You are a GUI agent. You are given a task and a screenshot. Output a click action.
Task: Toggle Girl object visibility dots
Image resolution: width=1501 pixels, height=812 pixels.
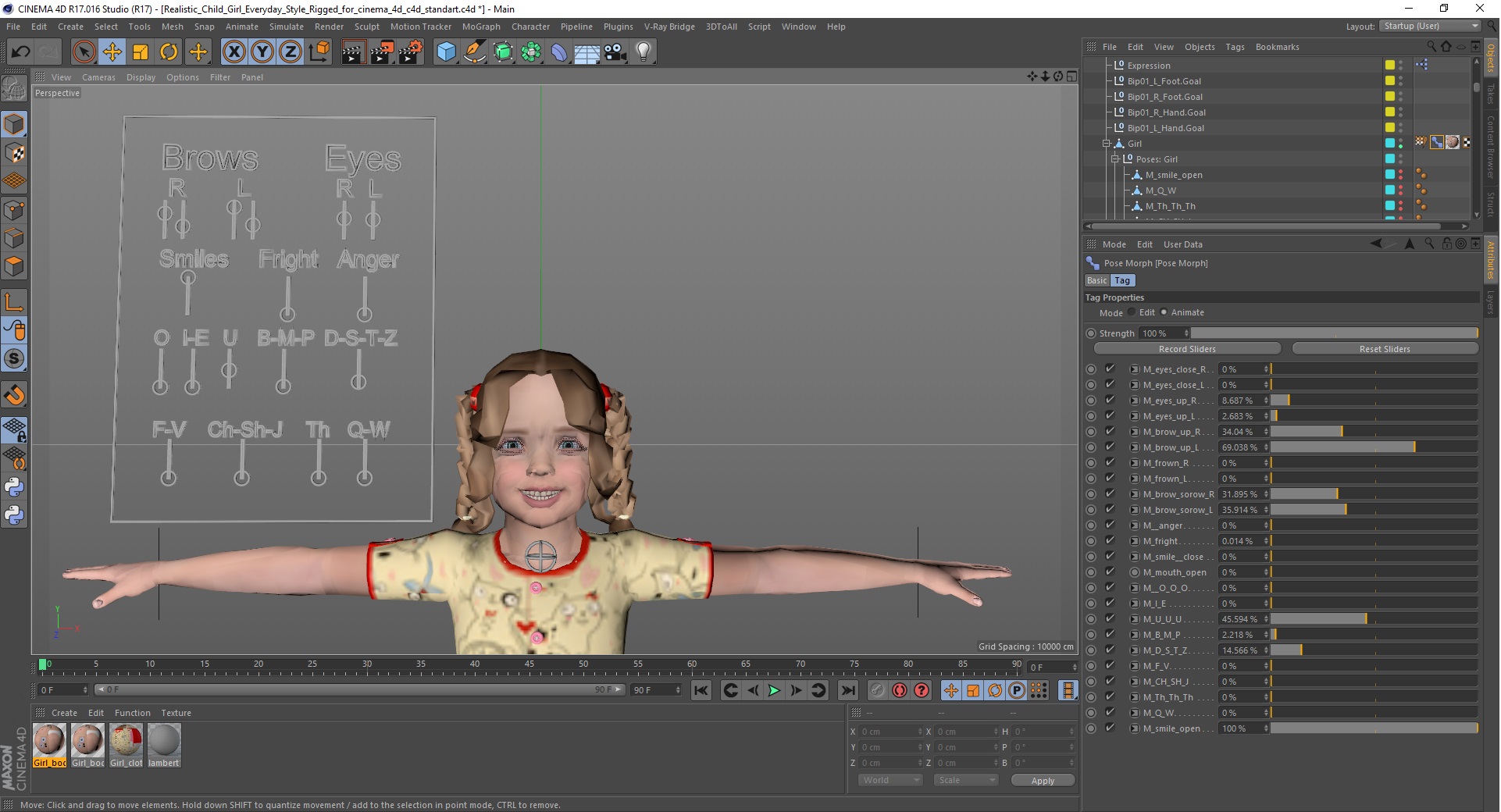tap(1400, 143)
